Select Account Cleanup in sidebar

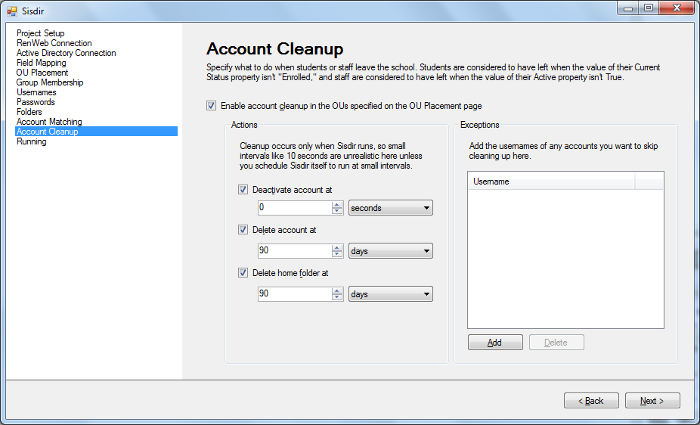click(96, 131)
